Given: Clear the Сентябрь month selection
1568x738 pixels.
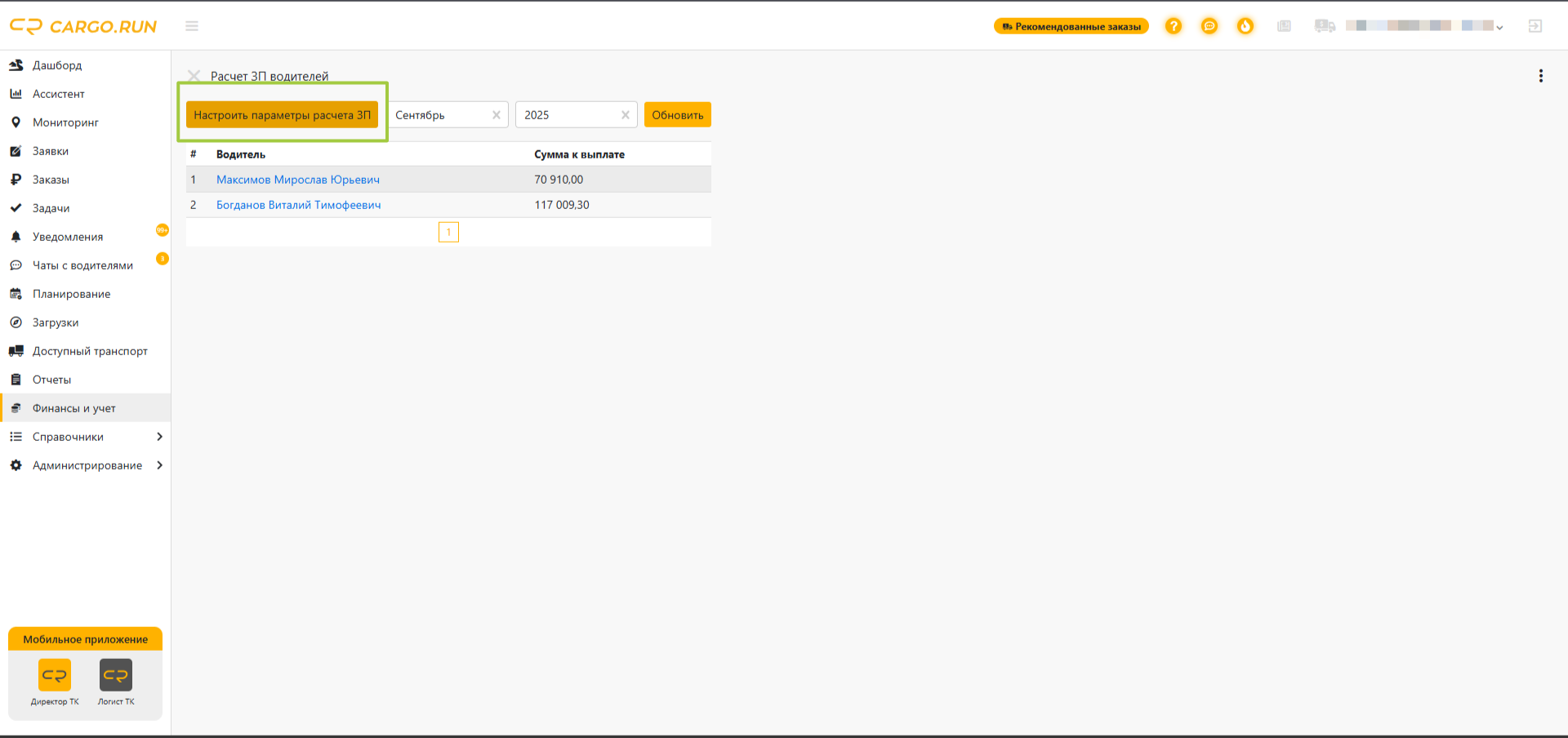Looking at the screenshot, I should pyautogui.click(x=497, y=115).
